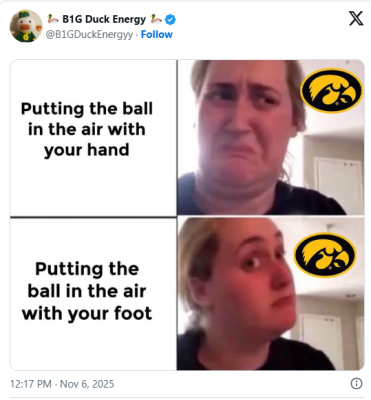
Task: Click 'Putting the ball in the air with your hand' text
Action: (87, 129)
